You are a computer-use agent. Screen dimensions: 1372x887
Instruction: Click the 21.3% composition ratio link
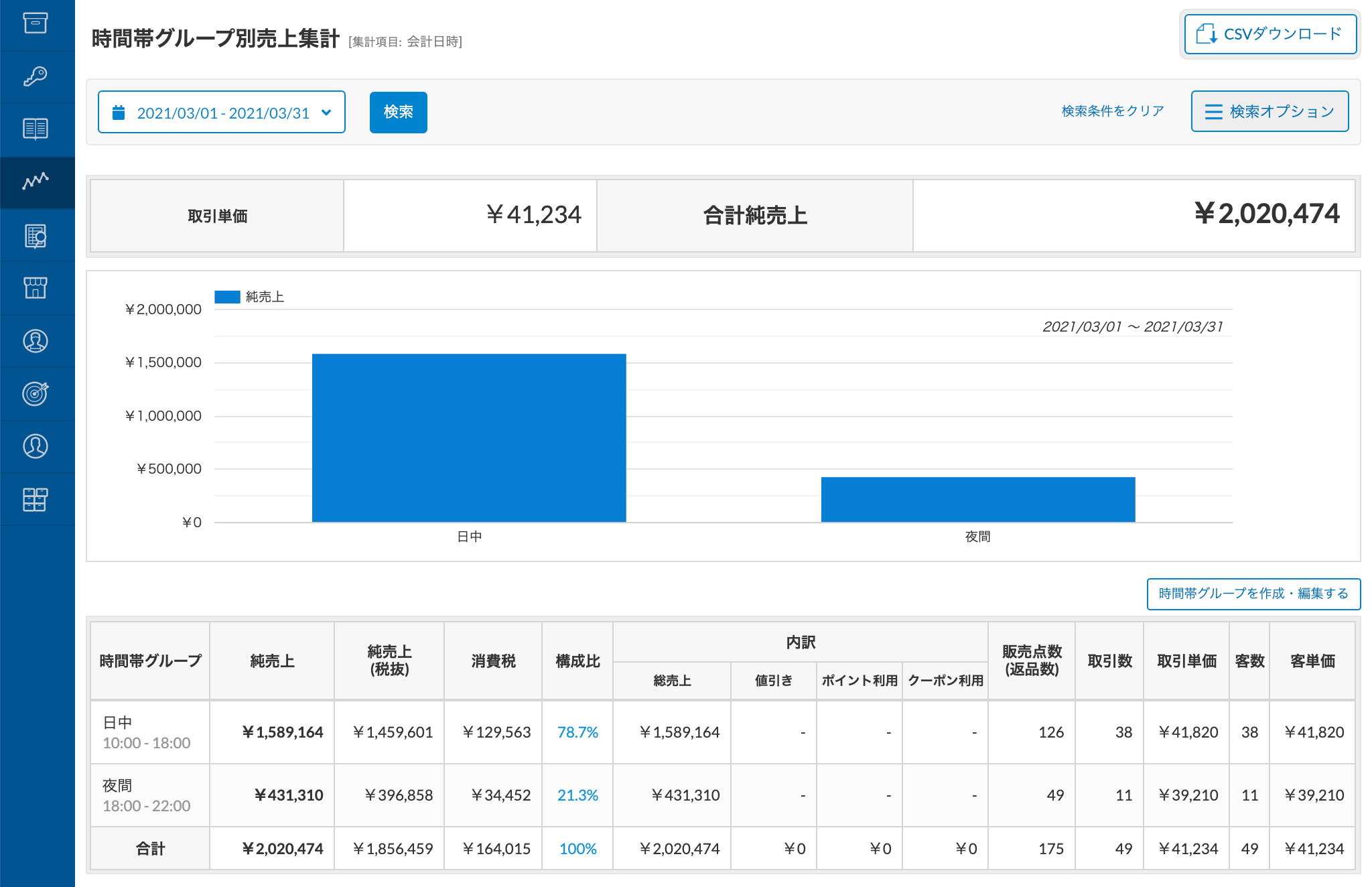click(577, 795)
